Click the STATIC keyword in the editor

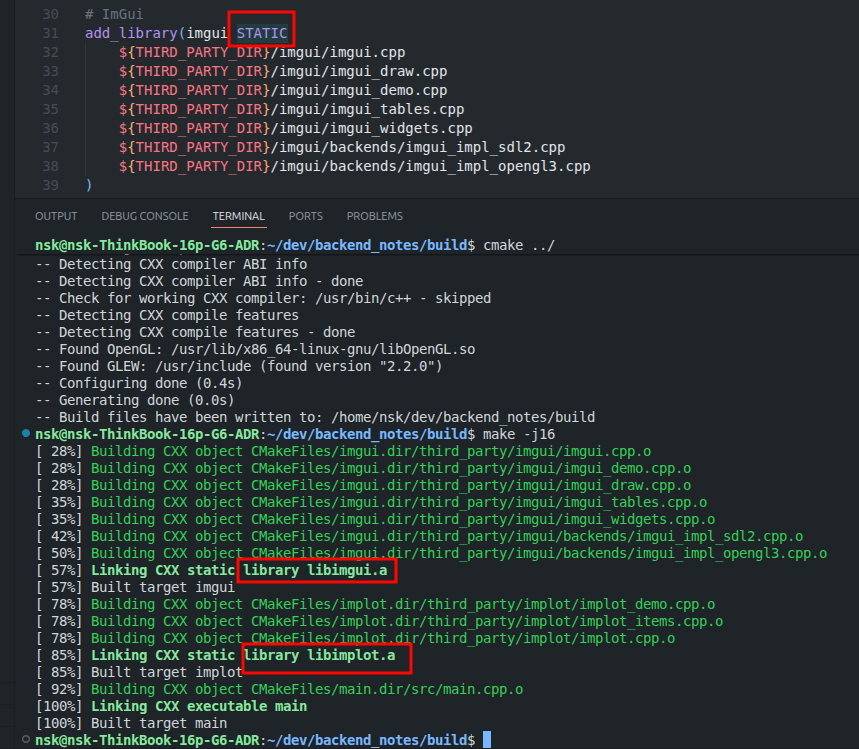(x=262, y=33)
